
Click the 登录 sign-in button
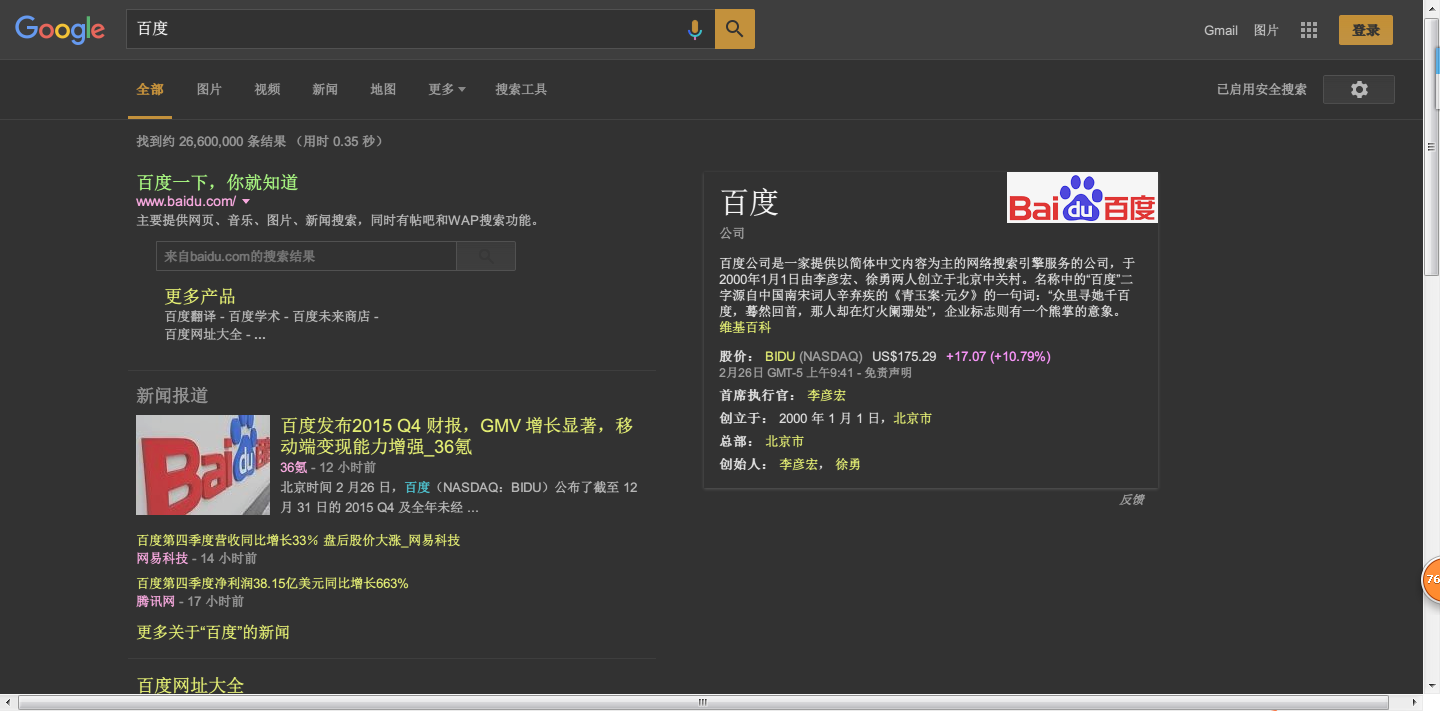(1366, 30)
